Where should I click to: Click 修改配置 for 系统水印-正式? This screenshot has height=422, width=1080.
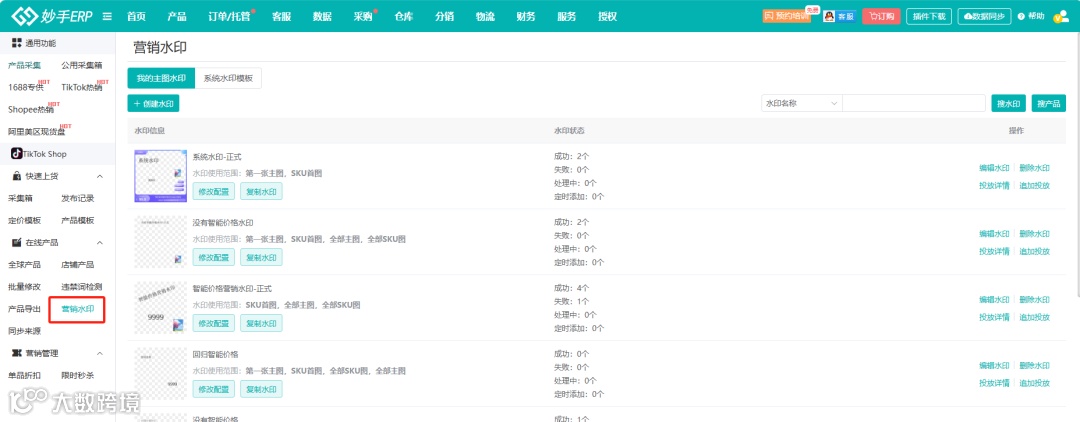[x=214, y=191]
